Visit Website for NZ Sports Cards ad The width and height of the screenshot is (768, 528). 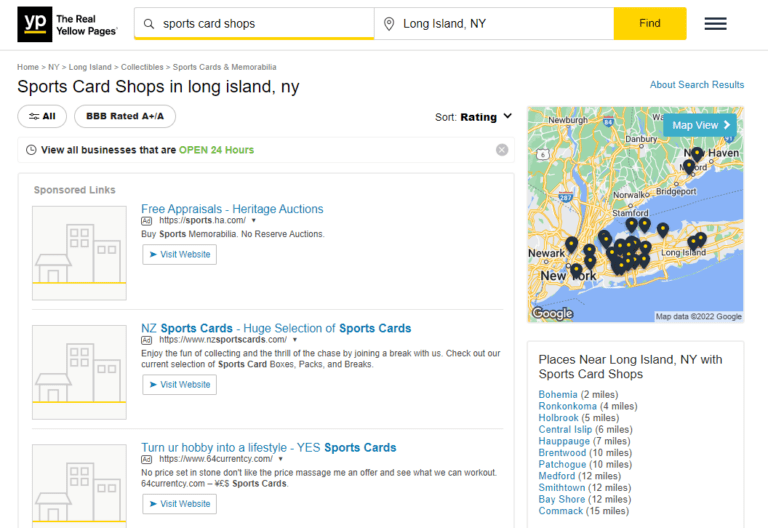(x=180, y=385)
